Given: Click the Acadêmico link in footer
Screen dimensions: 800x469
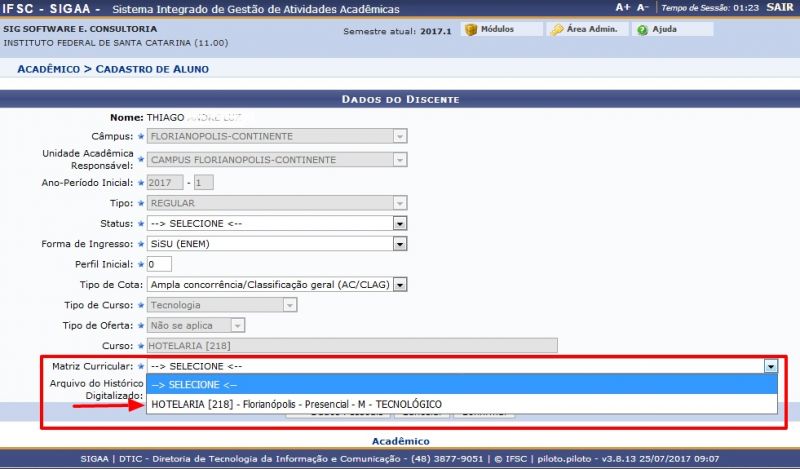Looking at the screenshot, I should point(400,440).
